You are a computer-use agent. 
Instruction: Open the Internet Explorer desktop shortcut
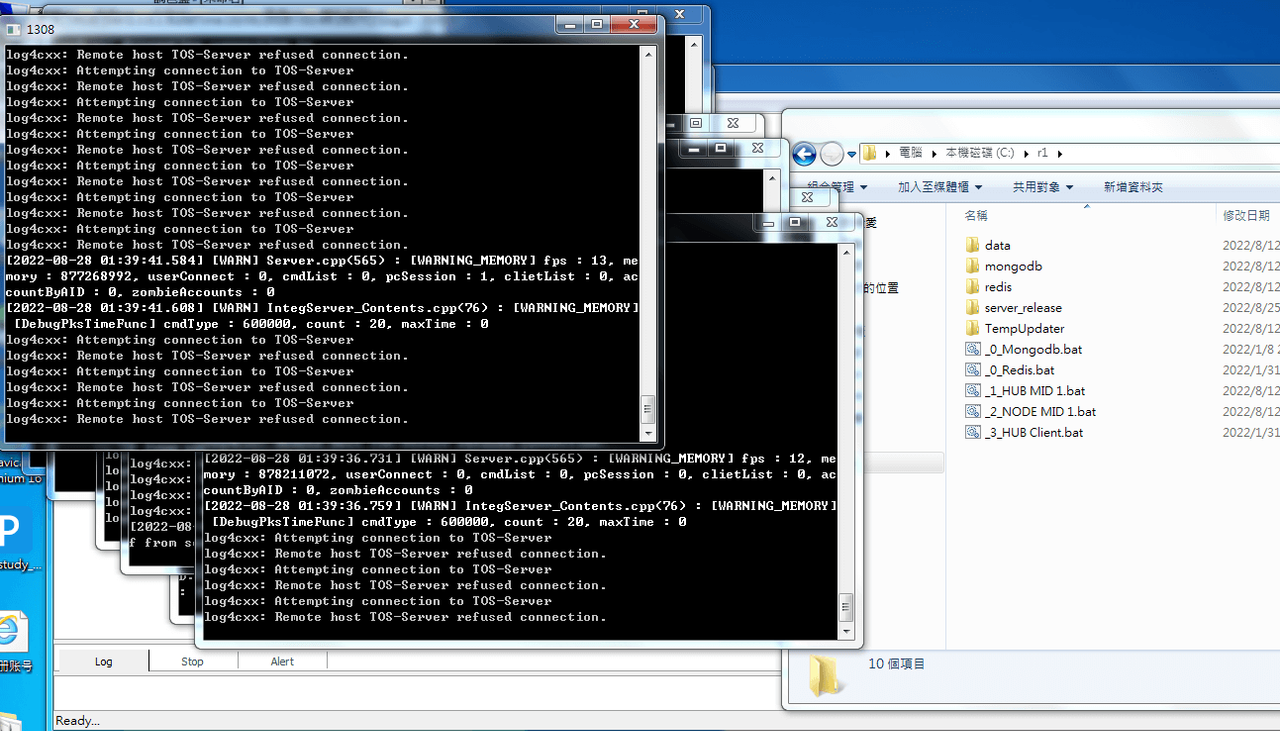(x=12, y=633)
